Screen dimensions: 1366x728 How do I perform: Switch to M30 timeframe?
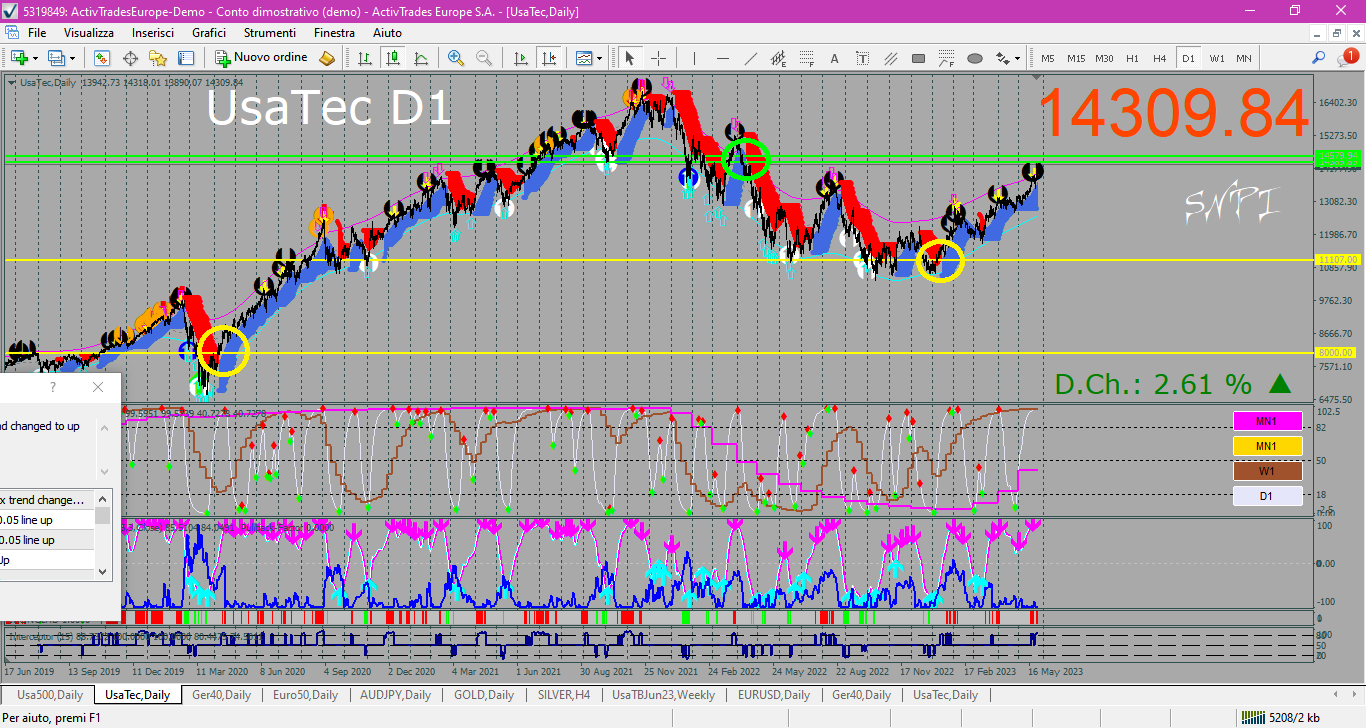click(1104, 58)
